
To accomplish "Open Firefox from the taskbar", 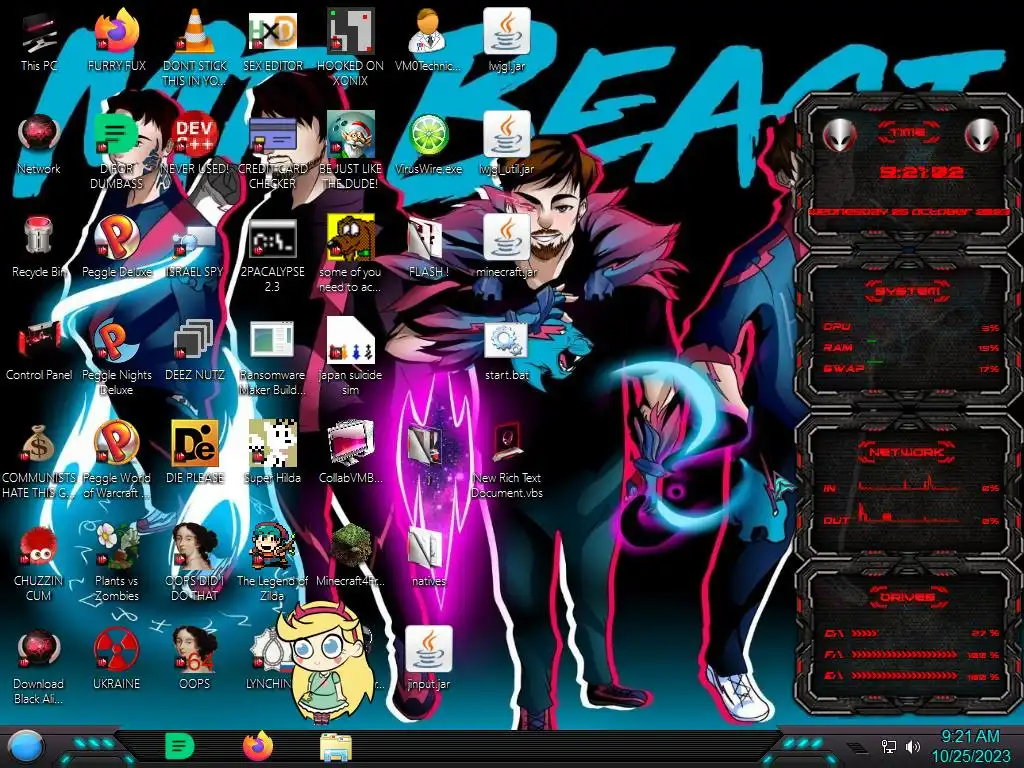I will point(258,746).
